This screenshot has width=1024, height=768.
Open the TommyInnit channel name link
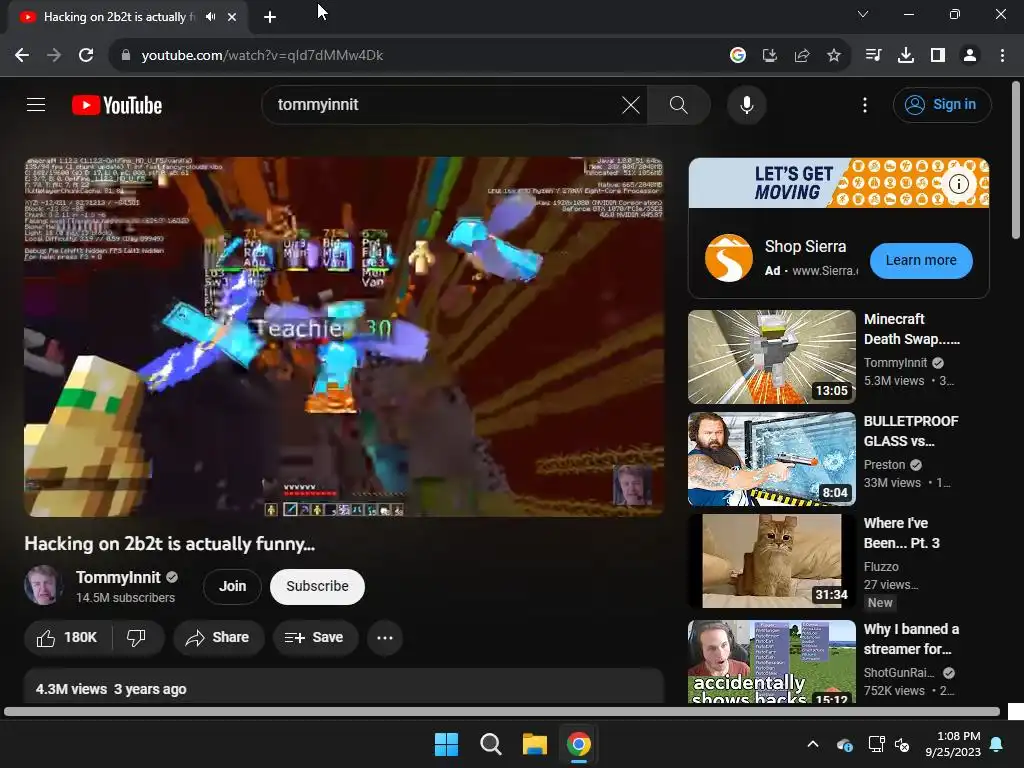118,577
